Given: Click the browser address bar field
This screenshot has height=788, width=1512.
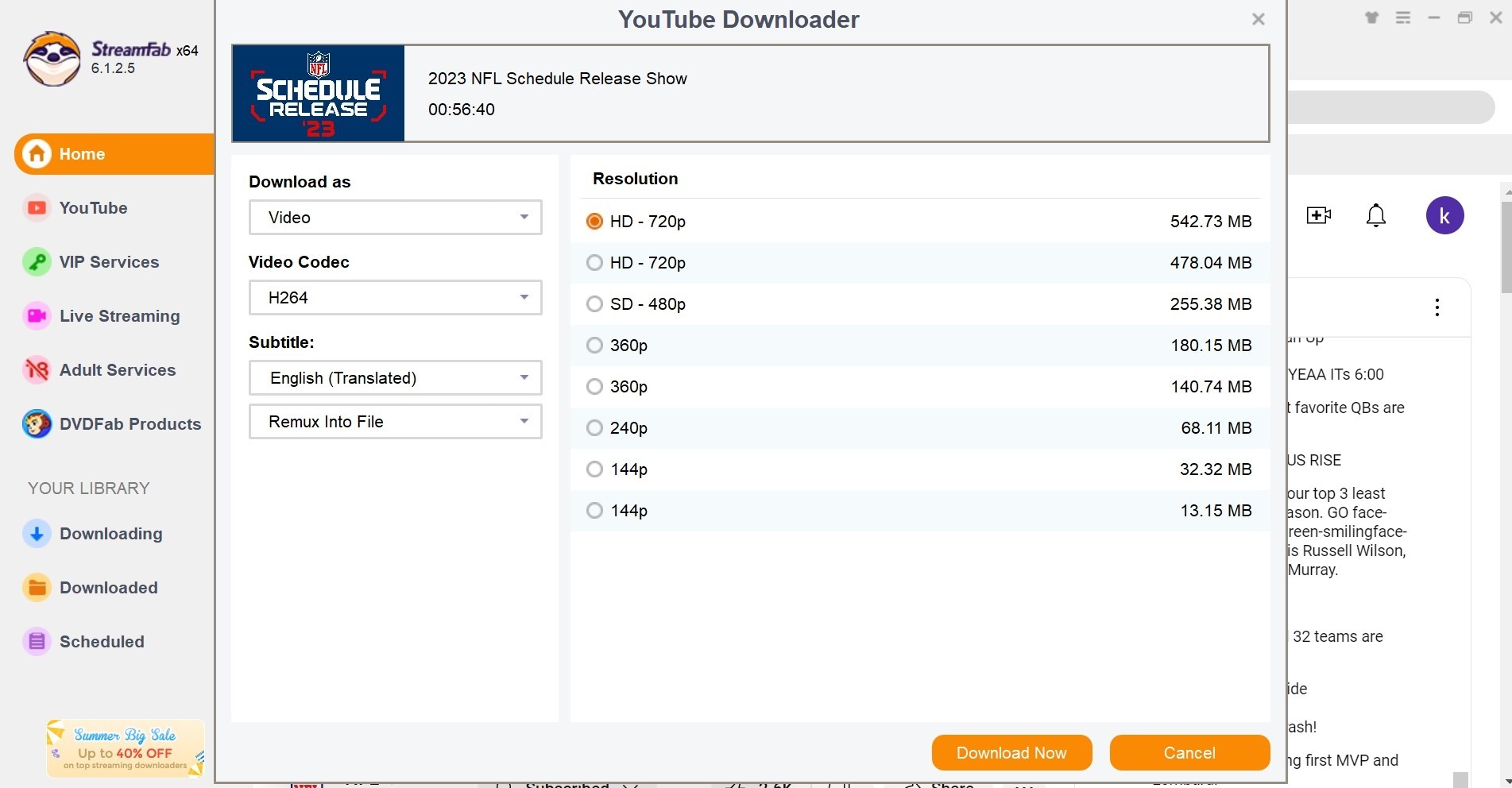Looking at the screenshot, I should [1390, 107].
